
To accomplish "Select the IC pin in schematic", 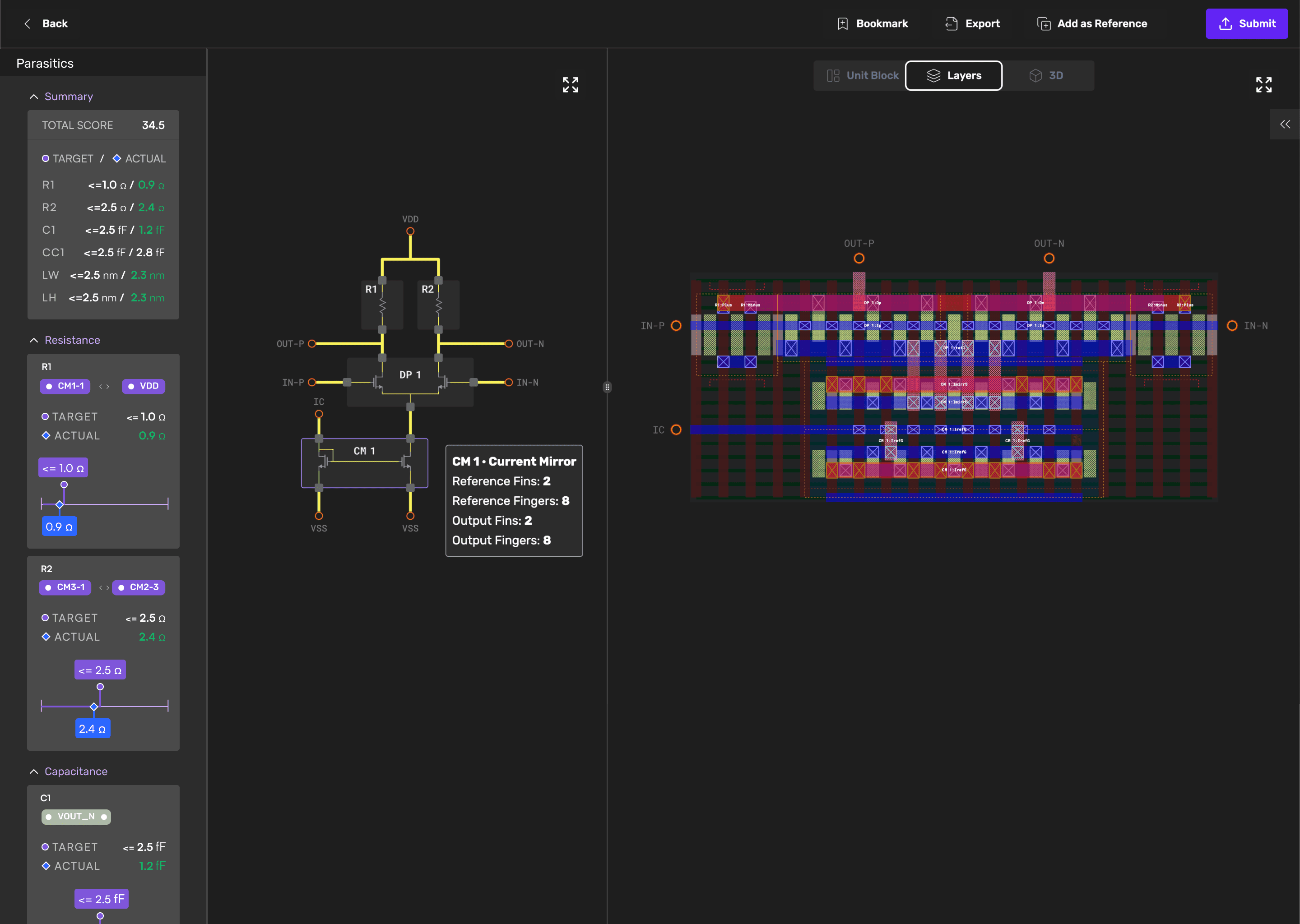I will click(x=319, y=414).
